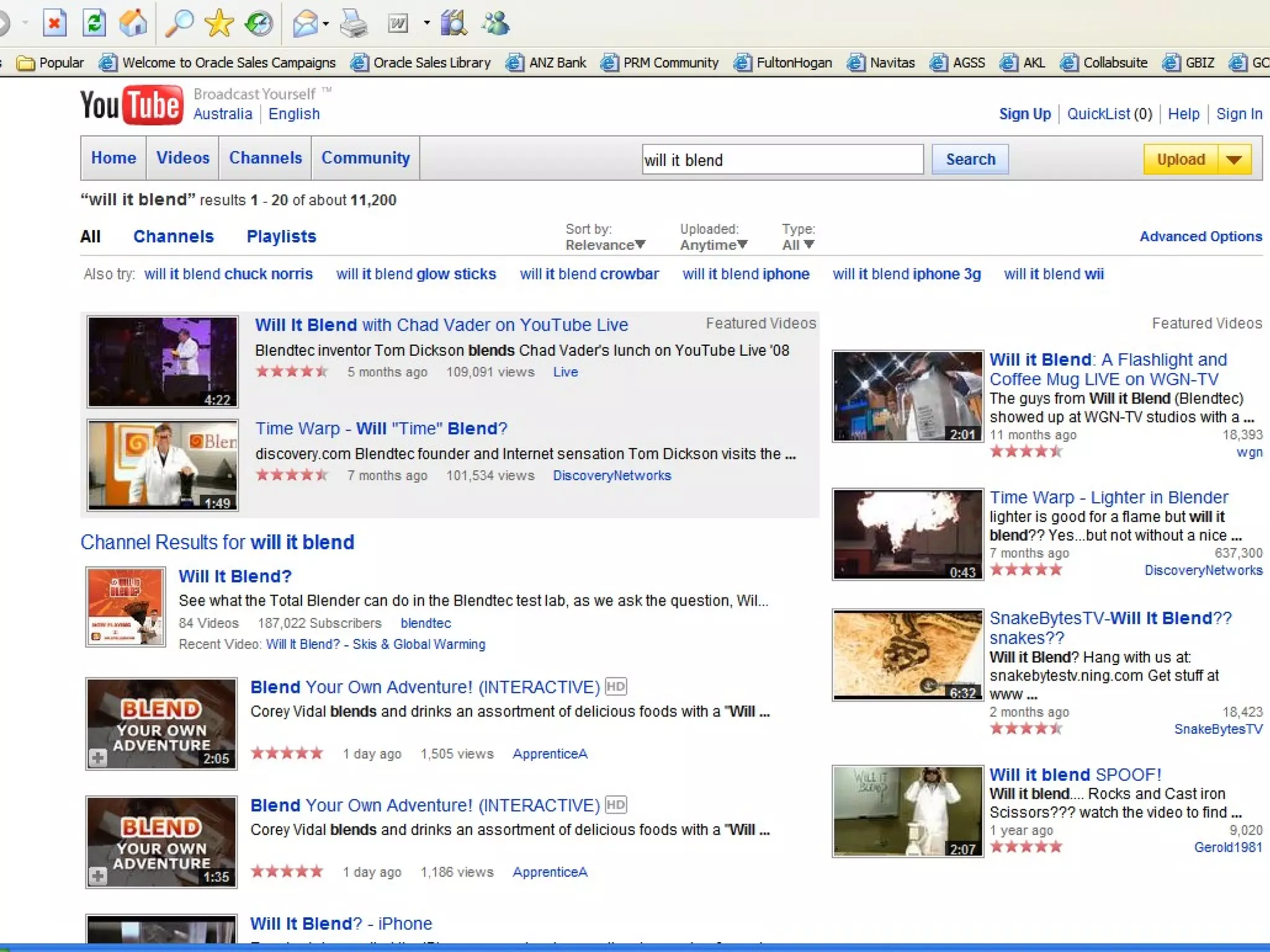Viewport: 1270px width, 952px height.
Task: Launch the Messenger toolbar icon
Action: [x=495, y=24]
